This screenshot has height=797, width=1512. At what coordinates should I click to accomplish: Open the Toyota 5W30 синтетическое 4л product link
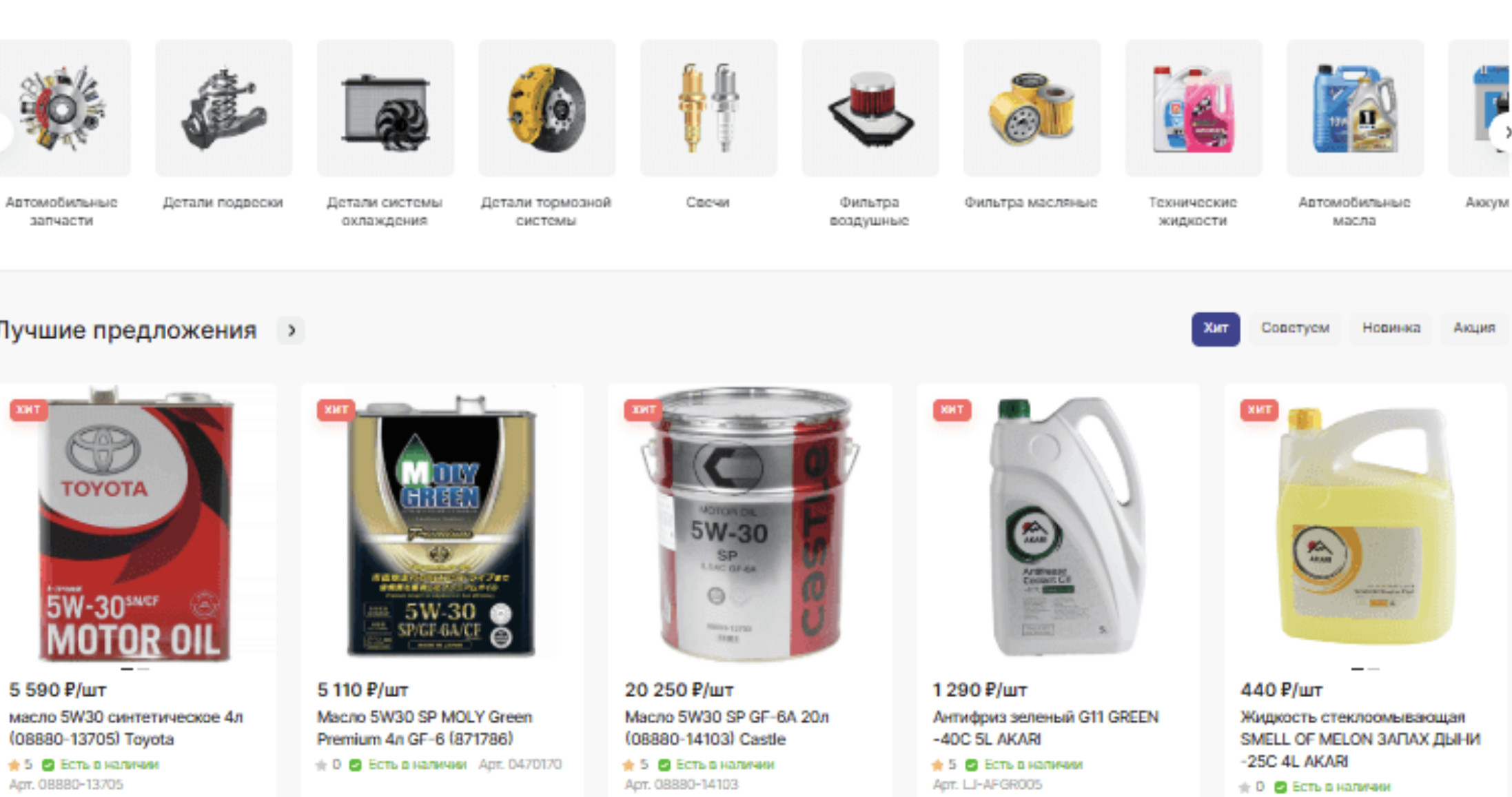[x=125, y=728]
